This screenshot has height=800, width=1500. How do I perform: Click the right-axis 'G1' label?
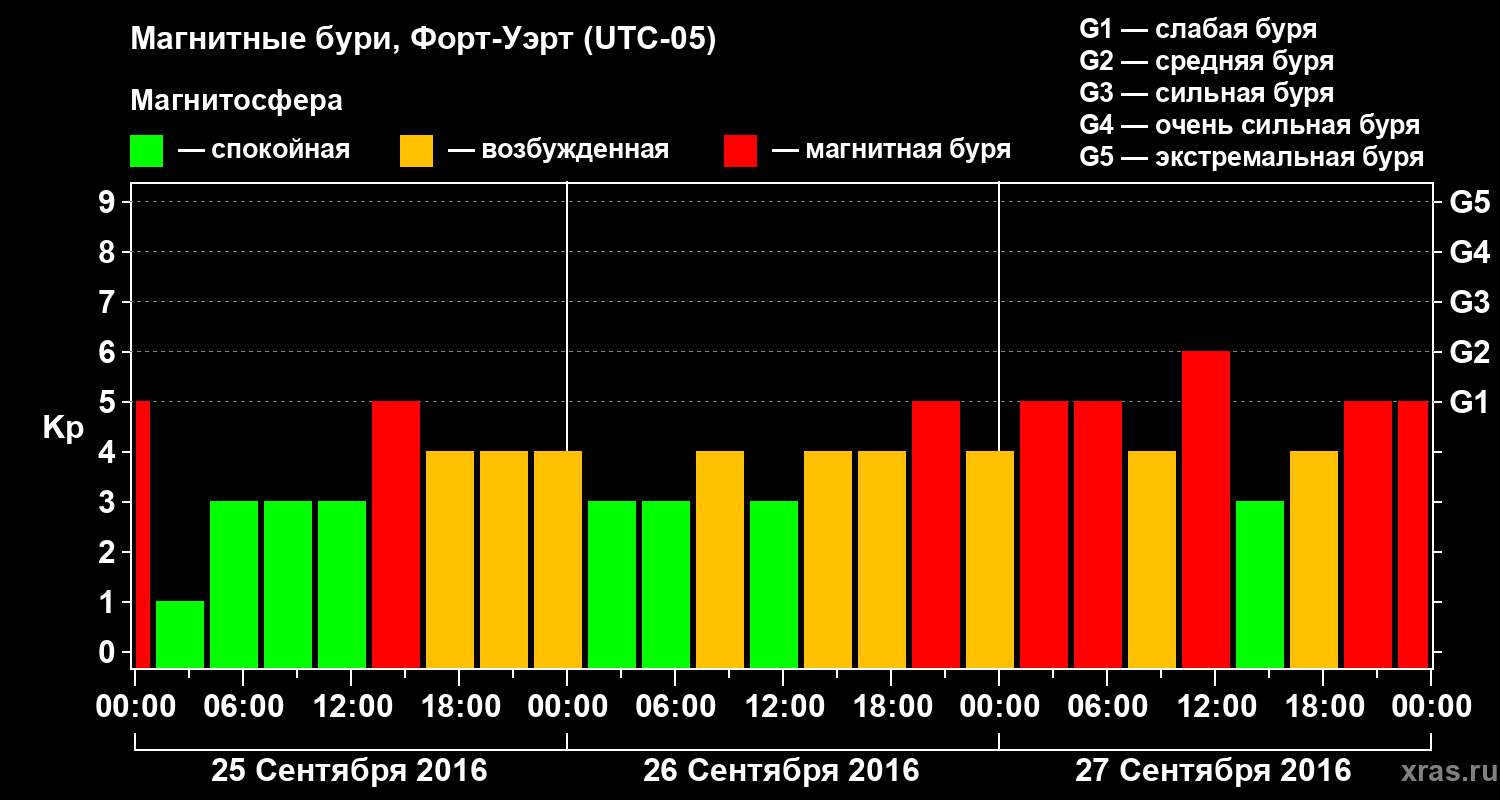pos(1470,402)
